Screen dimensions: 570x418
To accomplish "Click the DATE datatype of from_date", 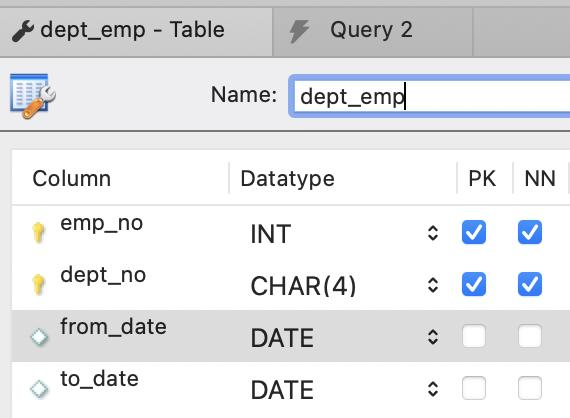I will pyautogui.click(x=282, y=338).
